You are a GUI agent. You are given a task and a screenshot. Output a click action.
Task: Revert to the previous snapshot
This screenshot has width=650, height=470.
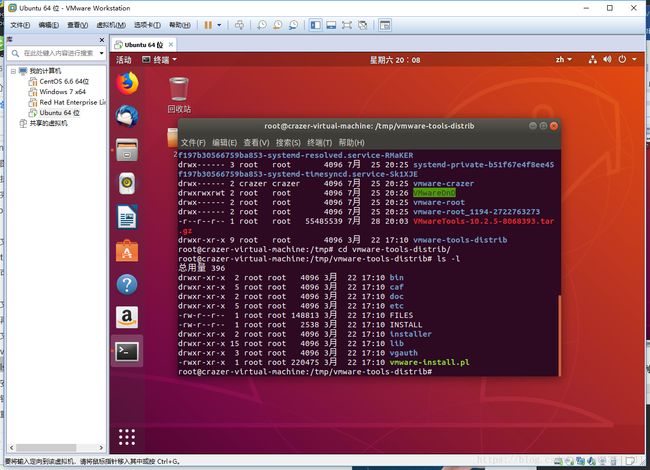[278, 25]
